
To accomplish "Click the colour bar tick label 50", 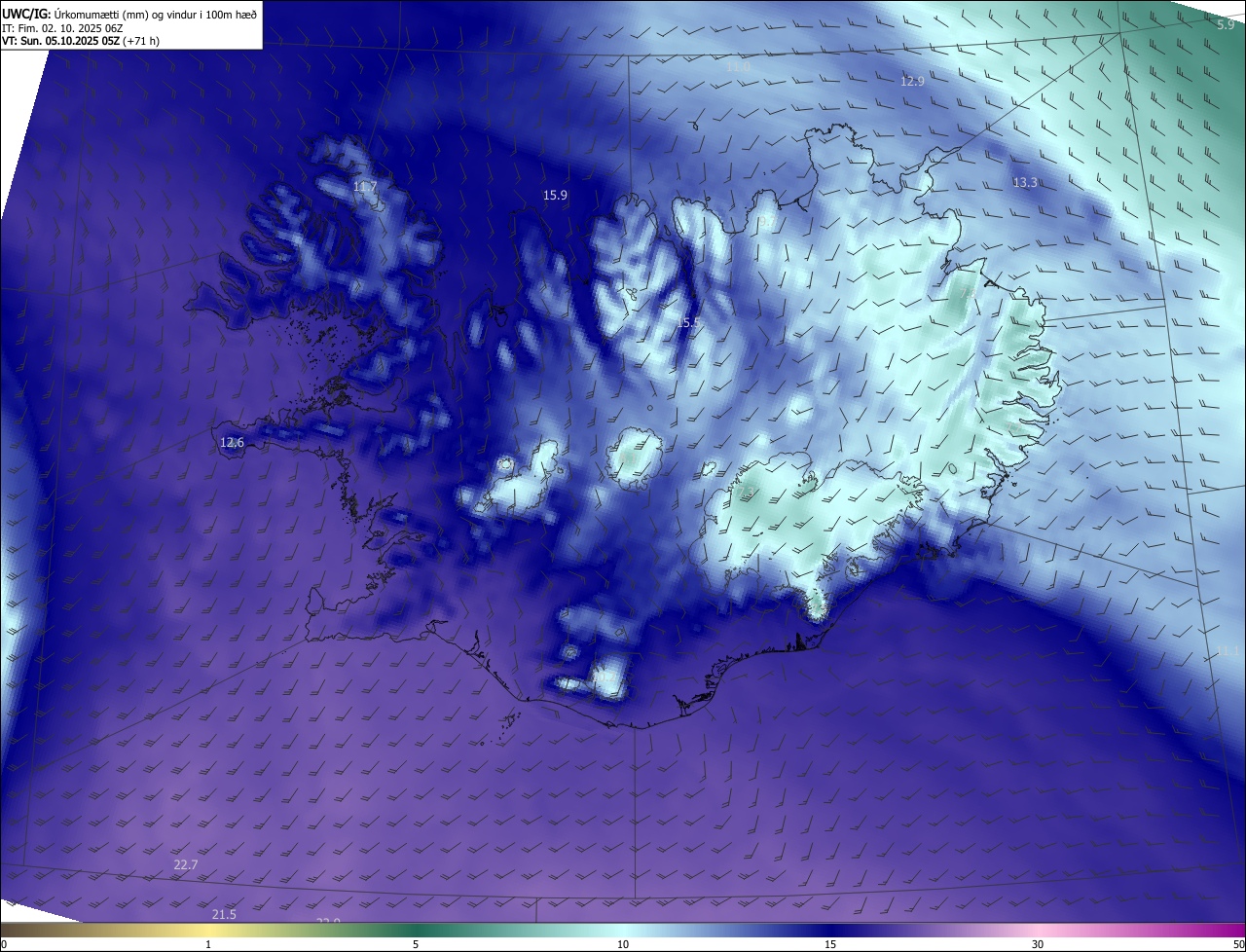I will click(1238, 944).
